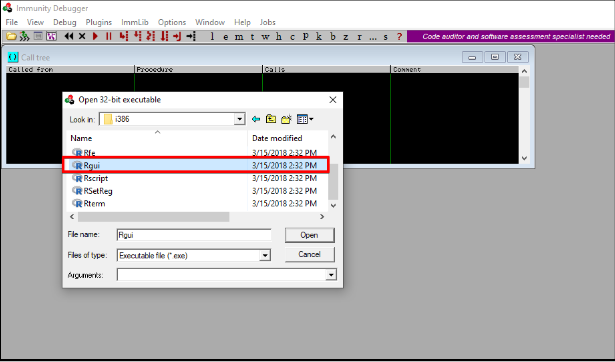Click the trace into toolbar icon
This screenshot has height=362, width=615.
151,36
